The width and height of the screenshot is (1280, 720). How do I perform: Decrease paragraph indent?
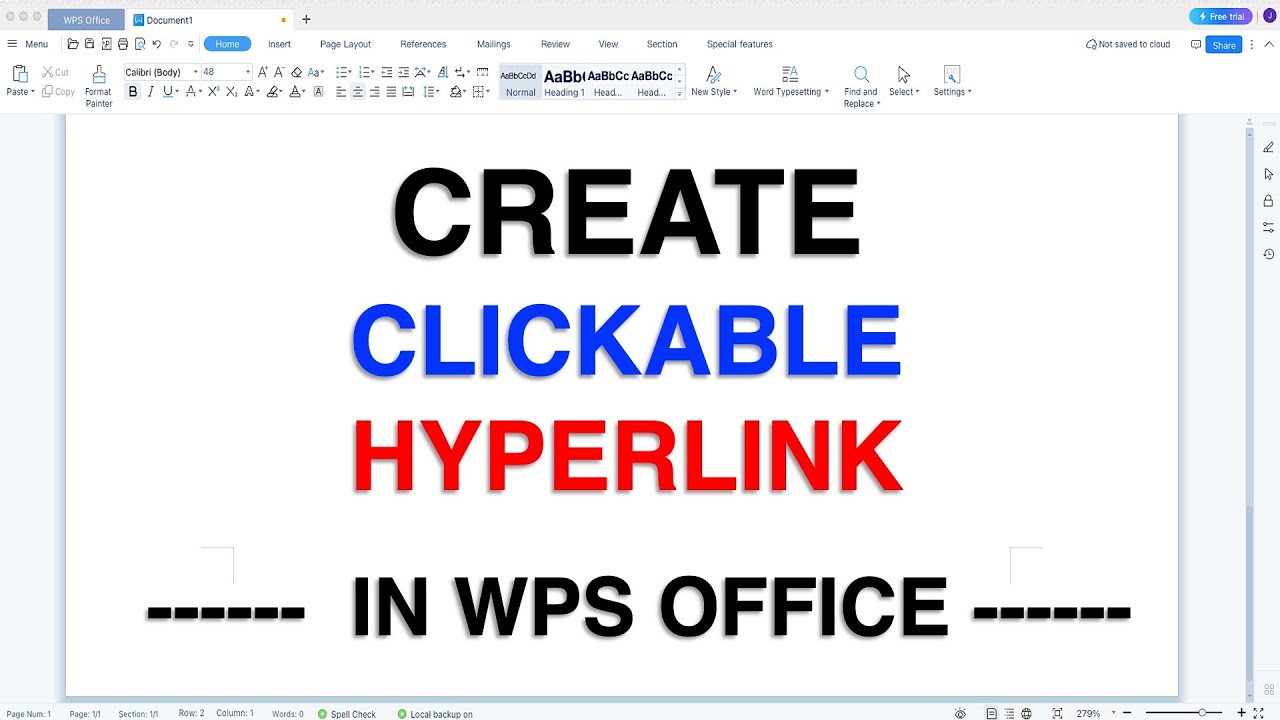tap(387, 72)
